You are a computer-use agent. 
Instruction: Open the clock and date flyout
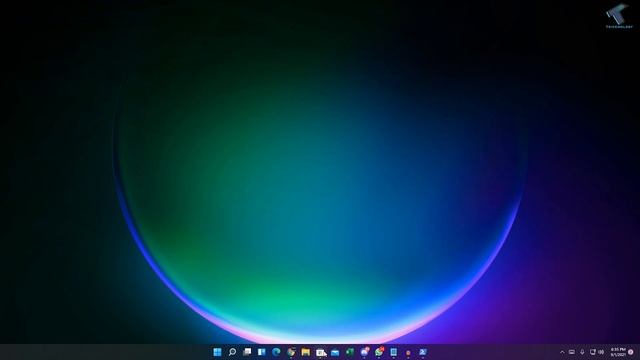[618, 352]
